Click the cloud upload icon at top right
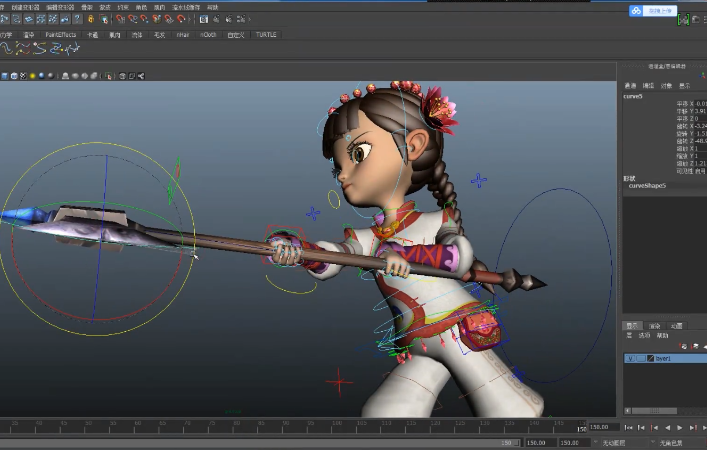 coord(636,11)
